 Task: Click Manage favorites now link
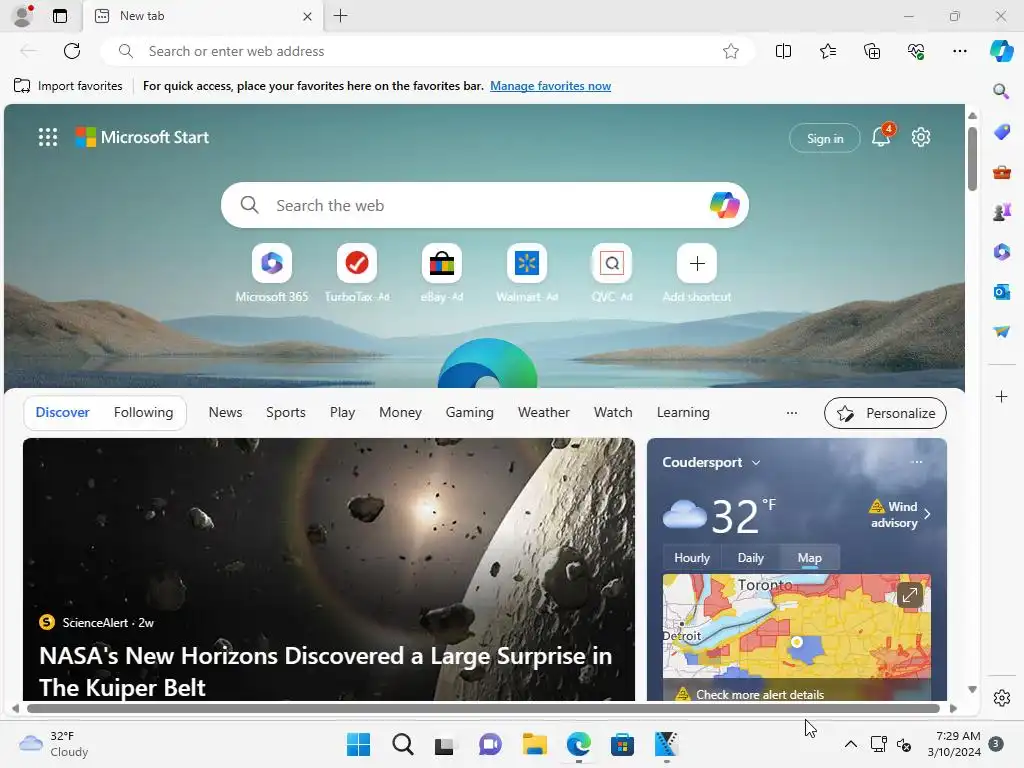[551, 86]
